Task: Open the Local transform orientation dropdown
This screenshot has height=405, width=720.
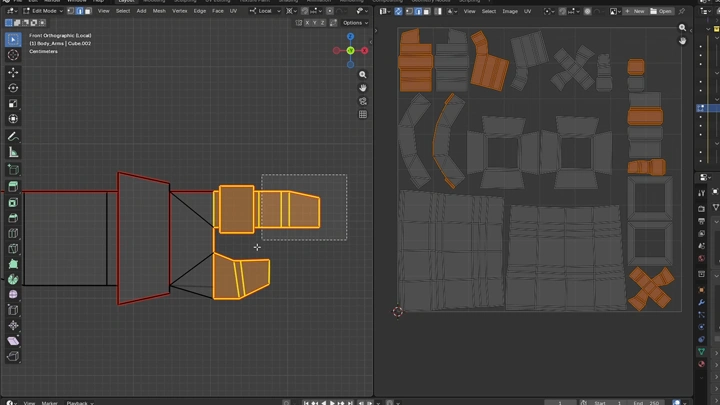Action: 265,11
